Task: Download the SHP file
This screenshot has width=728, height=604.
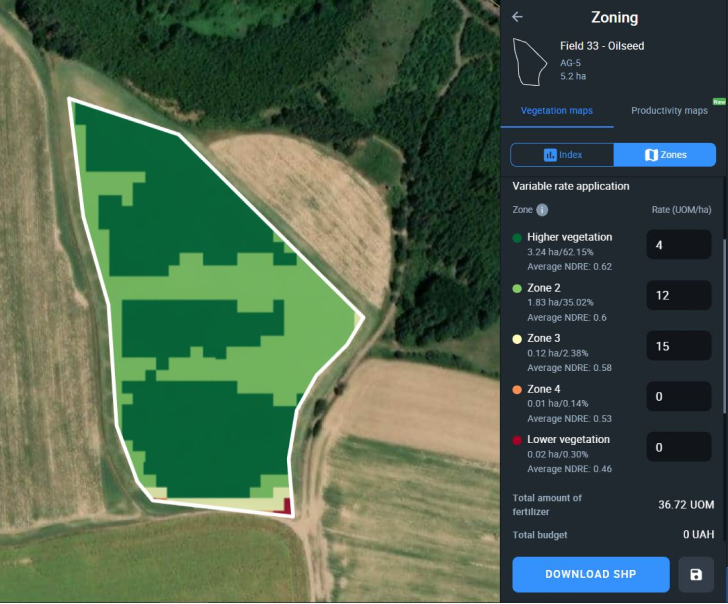Action: point(591,574)
